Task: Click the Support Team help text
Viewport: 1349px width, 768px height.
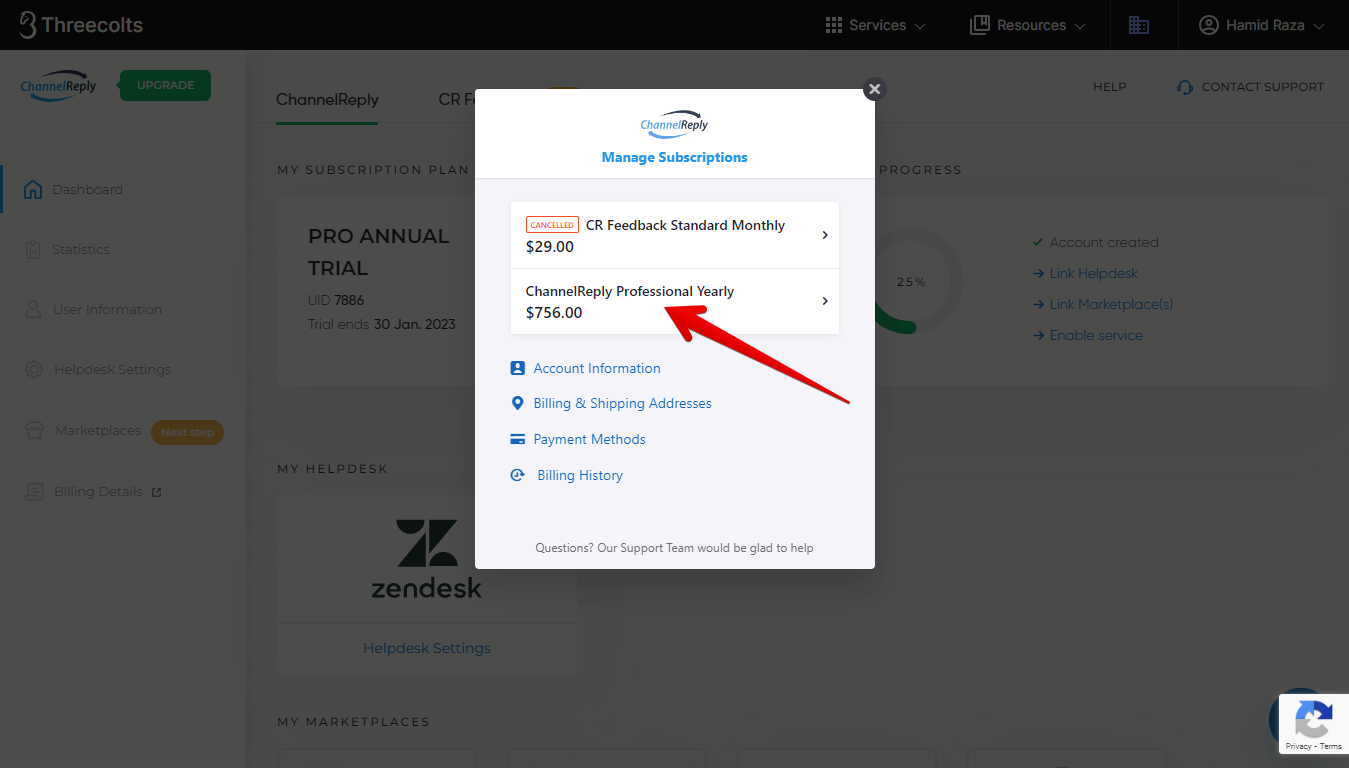Action: click(674, 548)
